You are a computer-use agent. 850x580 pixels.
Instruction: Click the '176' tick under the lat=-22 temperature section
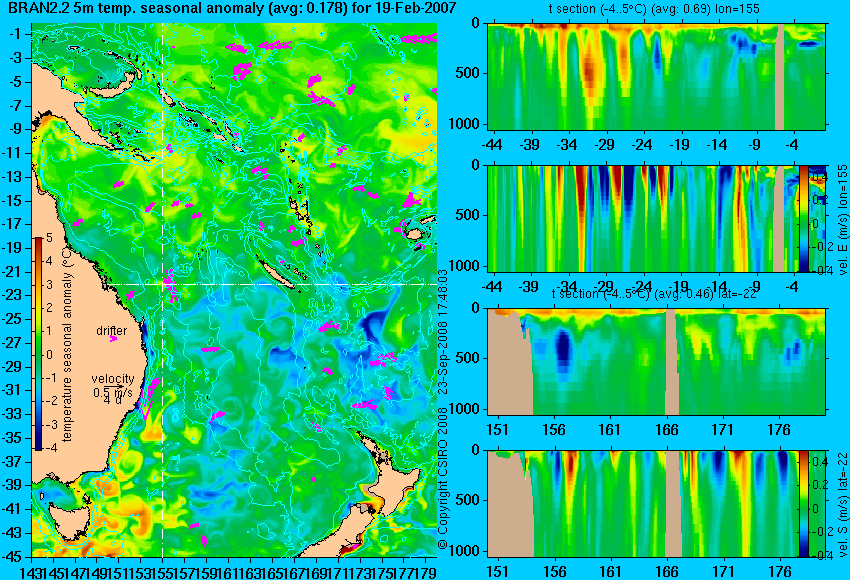pyautogui.click(x=779, y=430)
